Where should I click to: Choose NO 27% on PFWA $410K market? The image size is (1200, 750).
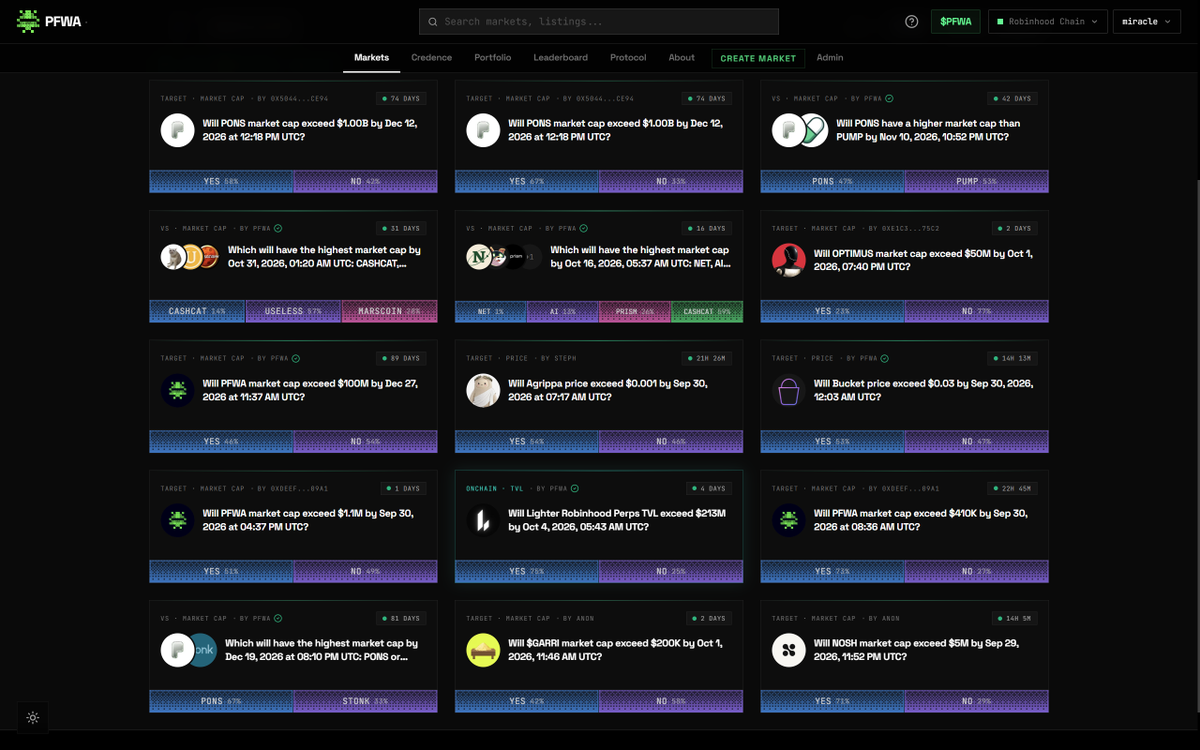pyautogui.click(x=977, y=571)
